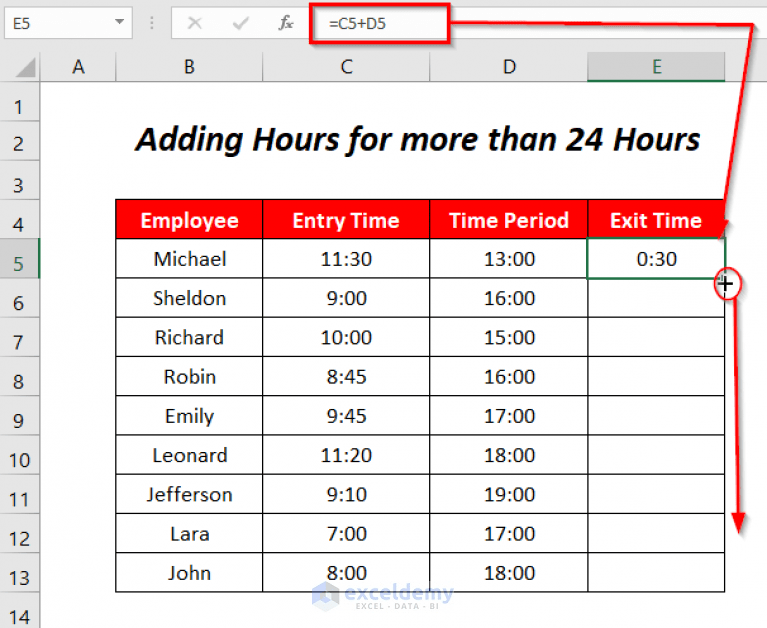This screenshot has height=628, width=767.
Task: Select column C header
Action: coord(346,67)
